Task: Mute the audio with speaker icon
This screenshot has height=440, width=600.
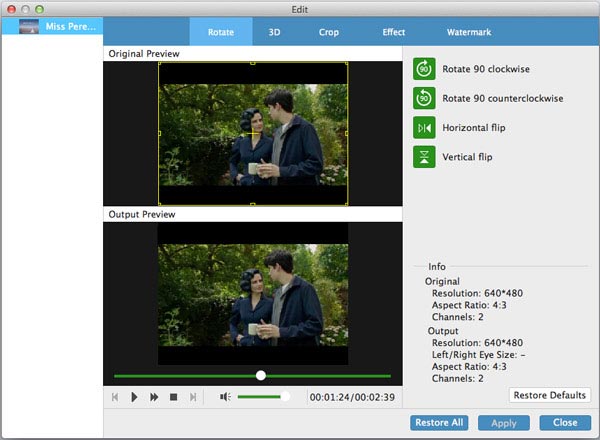Action: click(x=225, y=397)
